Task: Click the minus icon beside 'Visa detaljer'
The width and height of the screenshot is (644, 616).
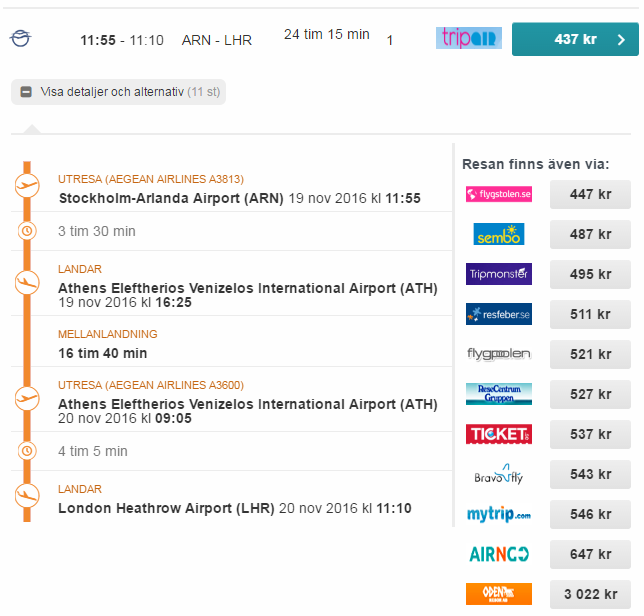Action: (26, 92)
